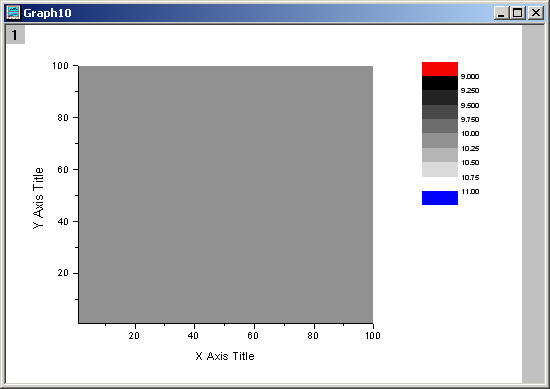Click the 100 tick label on X axis

point(373,336)
